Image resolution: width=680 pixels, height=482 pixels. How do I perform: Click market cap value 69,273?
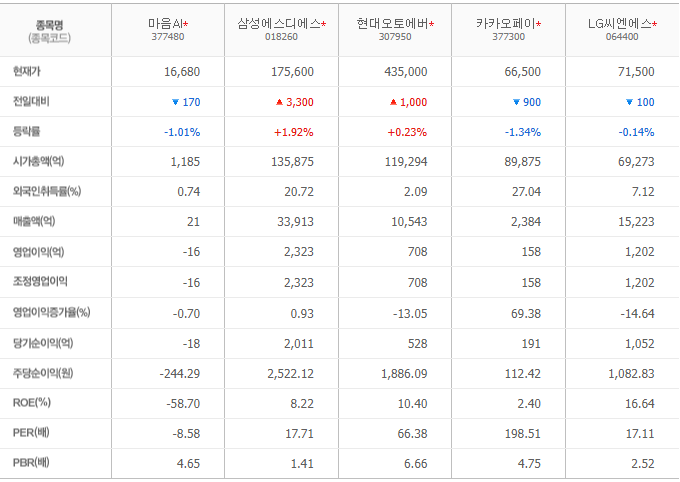pos(636,162)
